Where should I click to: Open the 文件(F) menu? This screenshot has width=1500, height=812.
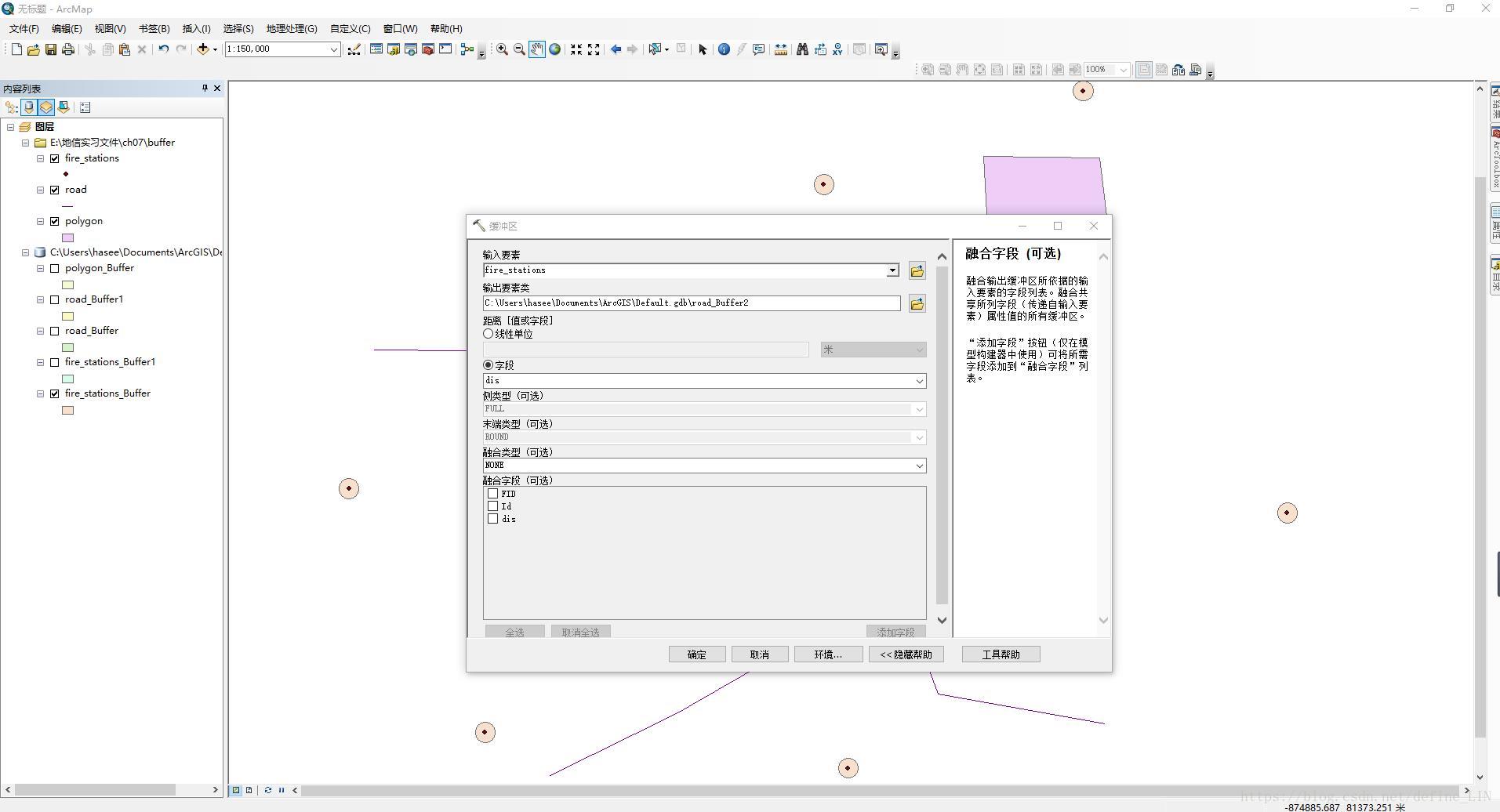(x=24, y=29)
